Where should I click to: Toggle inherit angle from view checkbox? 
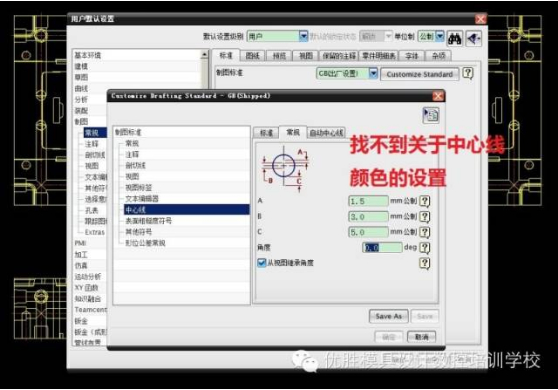(x=262, y=263)
